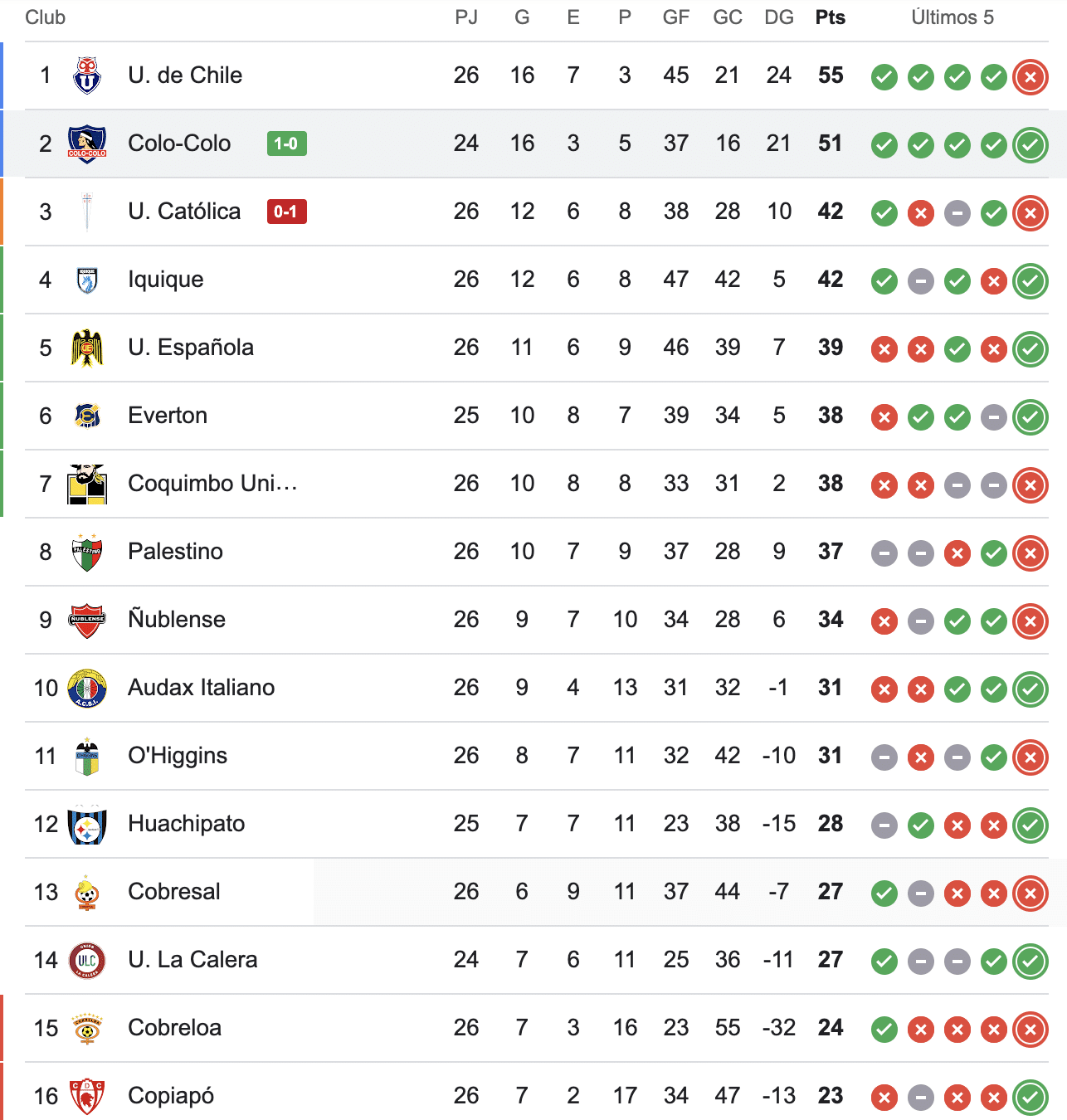Open Colo-Colo's 1-0 live score badge
Screen dimensions: 1067x1120
click(x=286, y=144)
